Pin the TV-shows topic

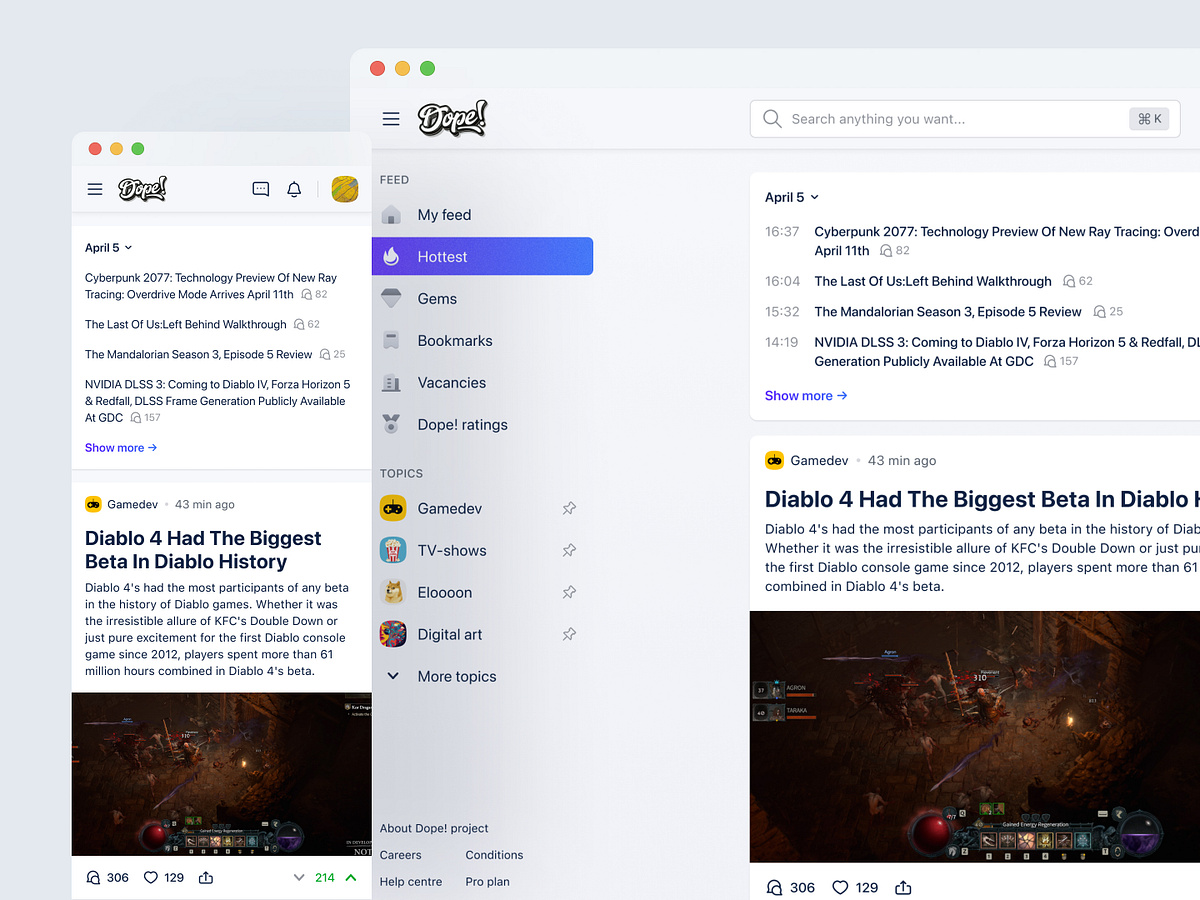pyautogui.click(x=569, y=550)
